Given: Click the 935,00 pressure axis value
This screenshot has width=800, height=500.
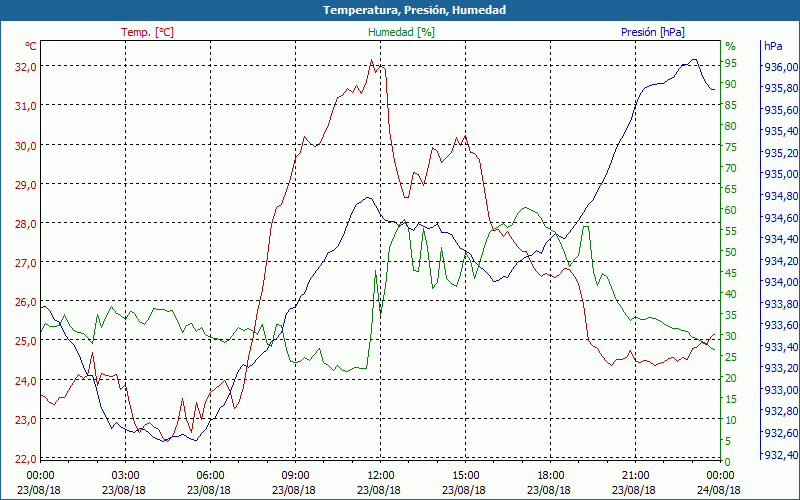Looking at the screenshot, I should (781, 174).
